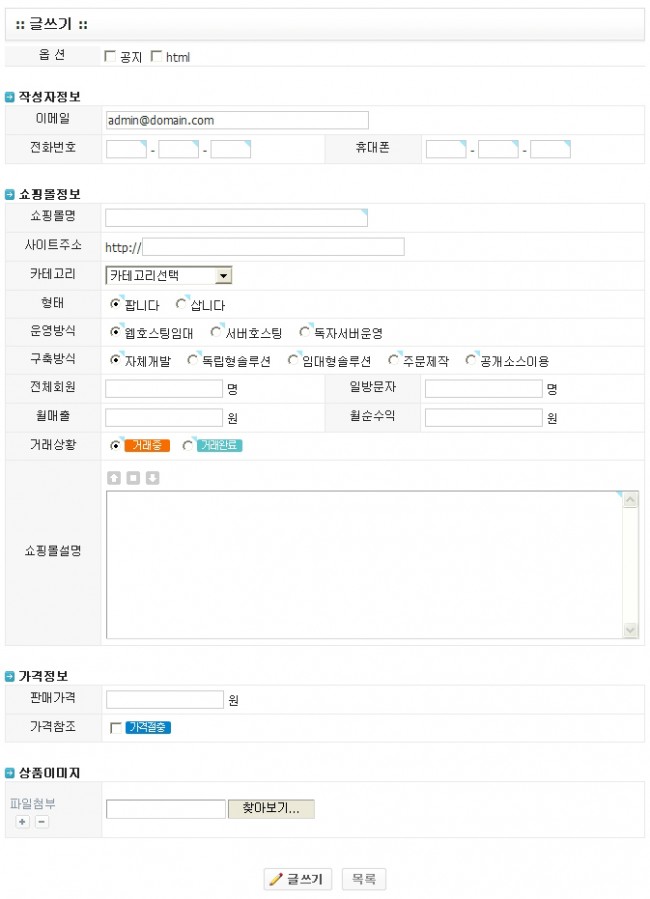Select 공개소스이용 build method

(471, 360)
